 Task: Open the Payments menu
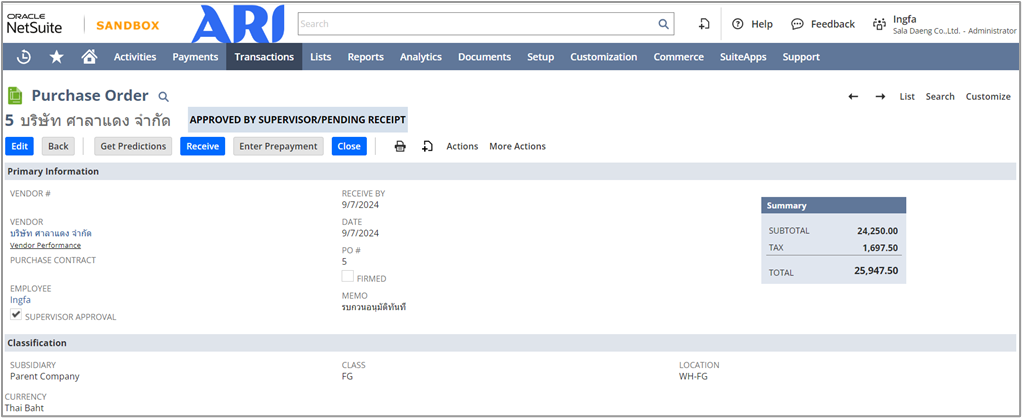(195, 57)
